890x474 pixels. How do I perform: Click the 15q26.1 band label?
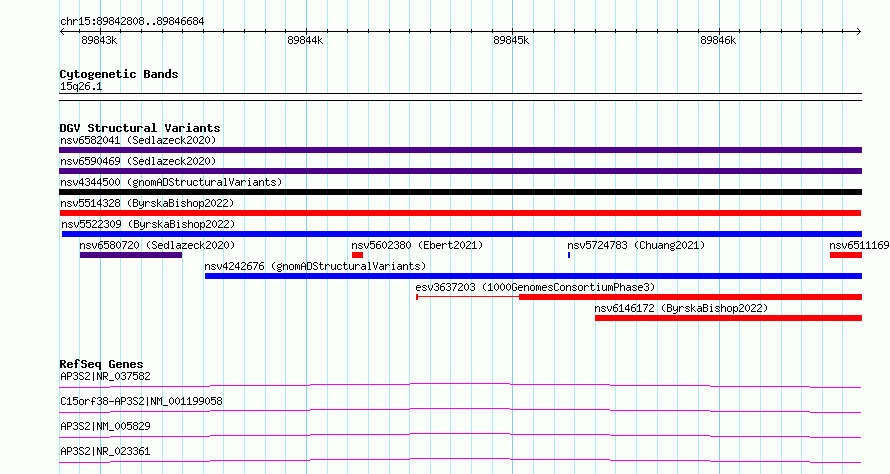pyautogui.click(x=81, y=87)
